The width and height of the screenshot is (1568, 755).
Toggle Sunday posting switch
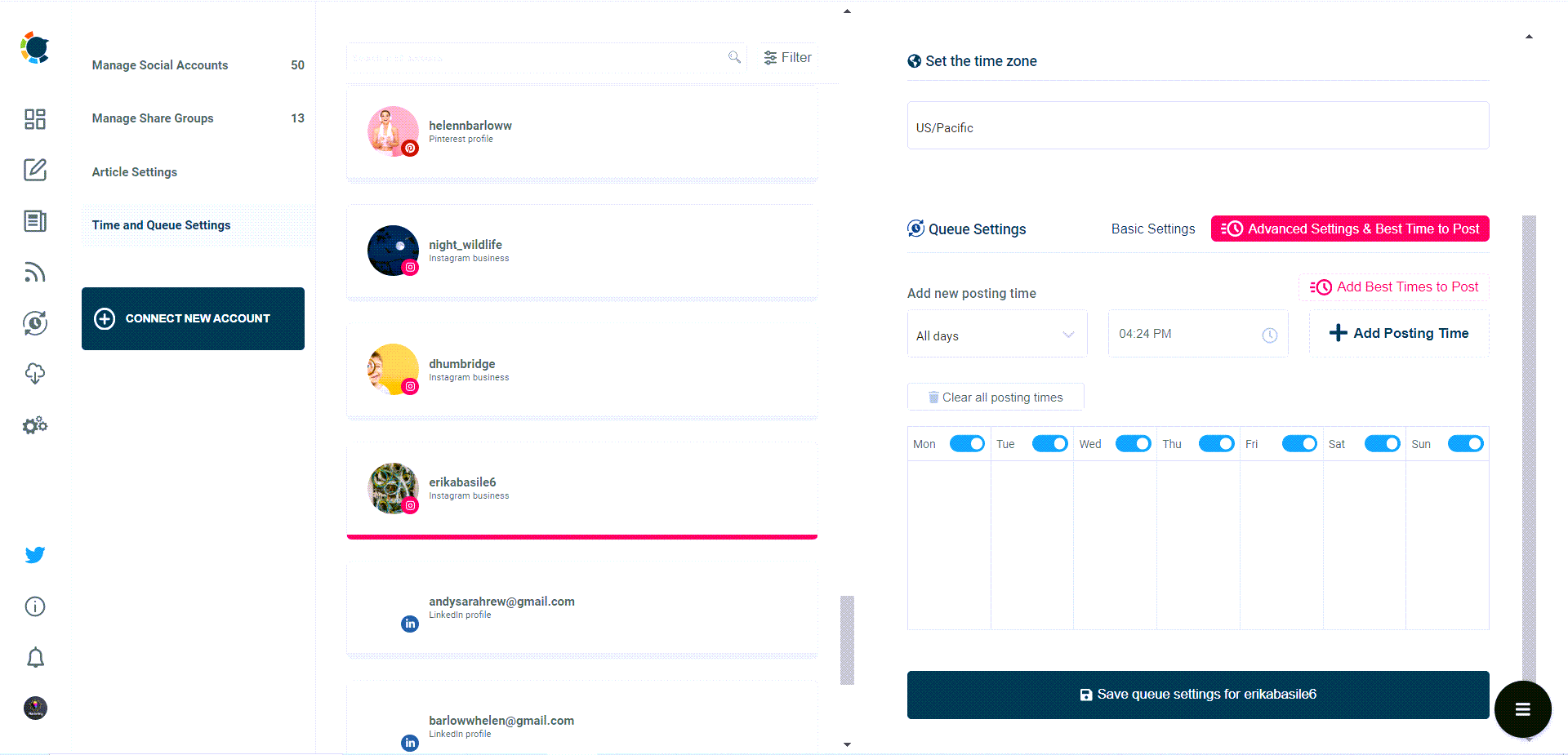pyautogui.click(x=1466, y=443)
